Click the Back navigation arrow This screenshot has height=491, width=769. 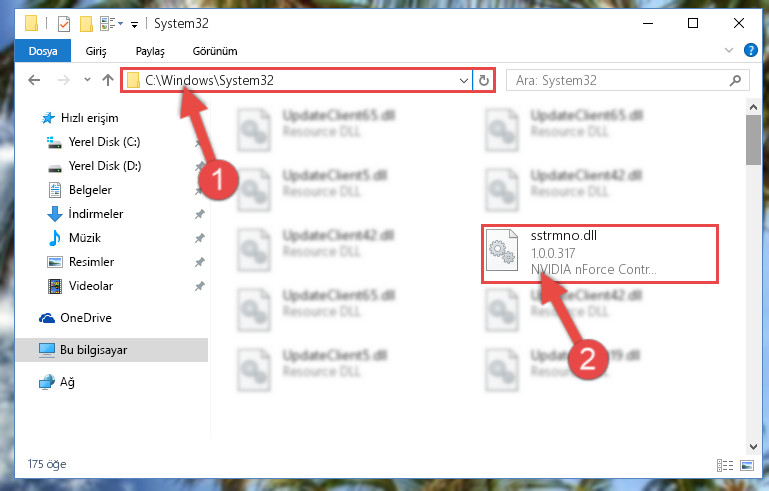pyautogui.click(x=34, y=80)
